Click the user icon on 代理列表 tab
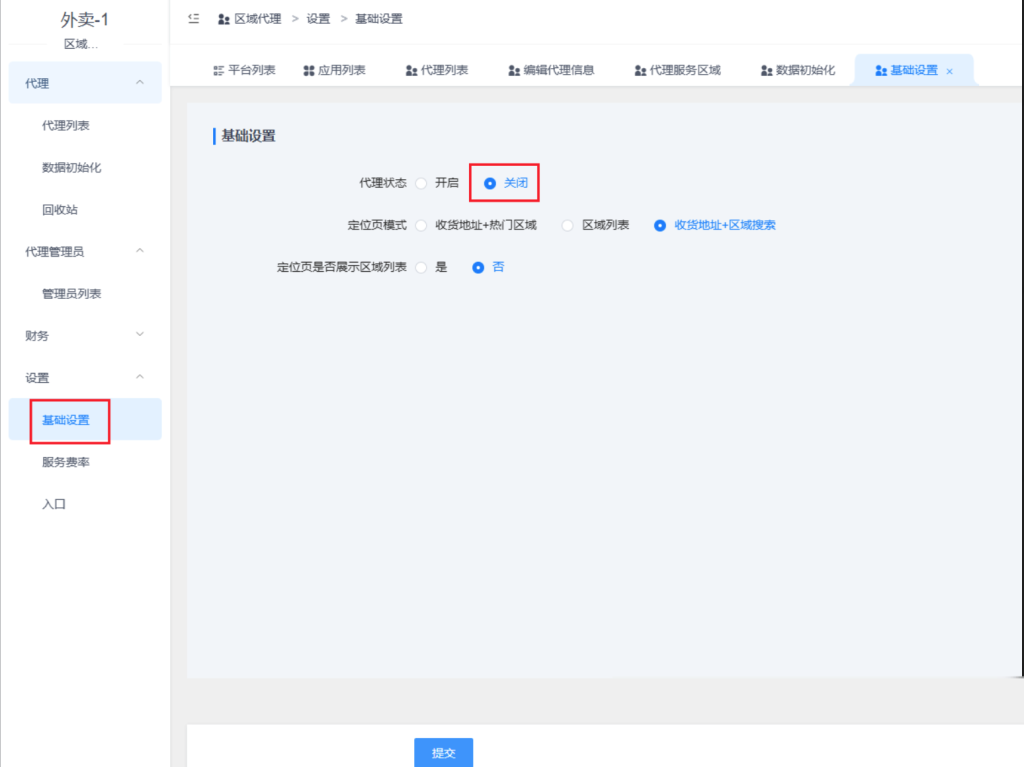Image resolution: width=1024 pixels, height=767 pixels. pyautogui.click(x=411, y=70)
